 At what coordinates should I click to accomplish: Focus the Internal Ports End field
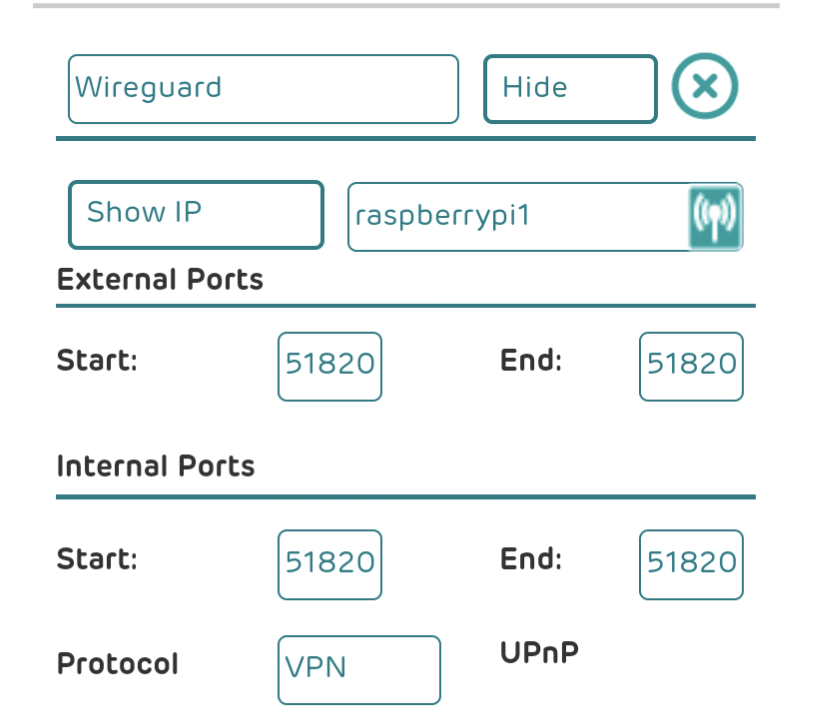click(691, 564)
